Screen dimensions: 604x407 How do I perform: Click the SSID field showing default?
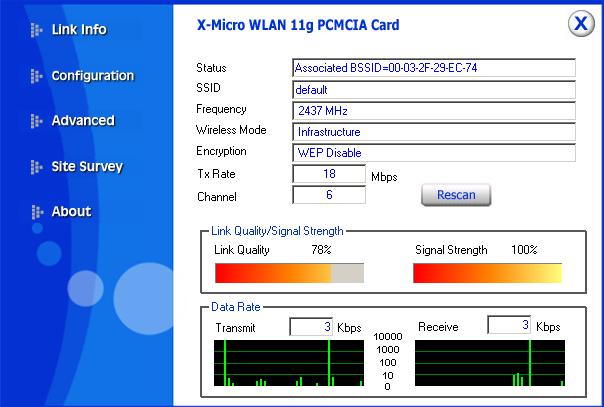coord(434,90)
